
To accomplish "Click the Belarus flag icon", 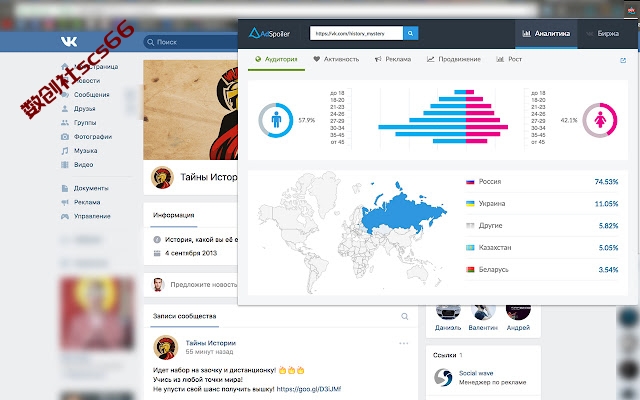I will point(470,269).
